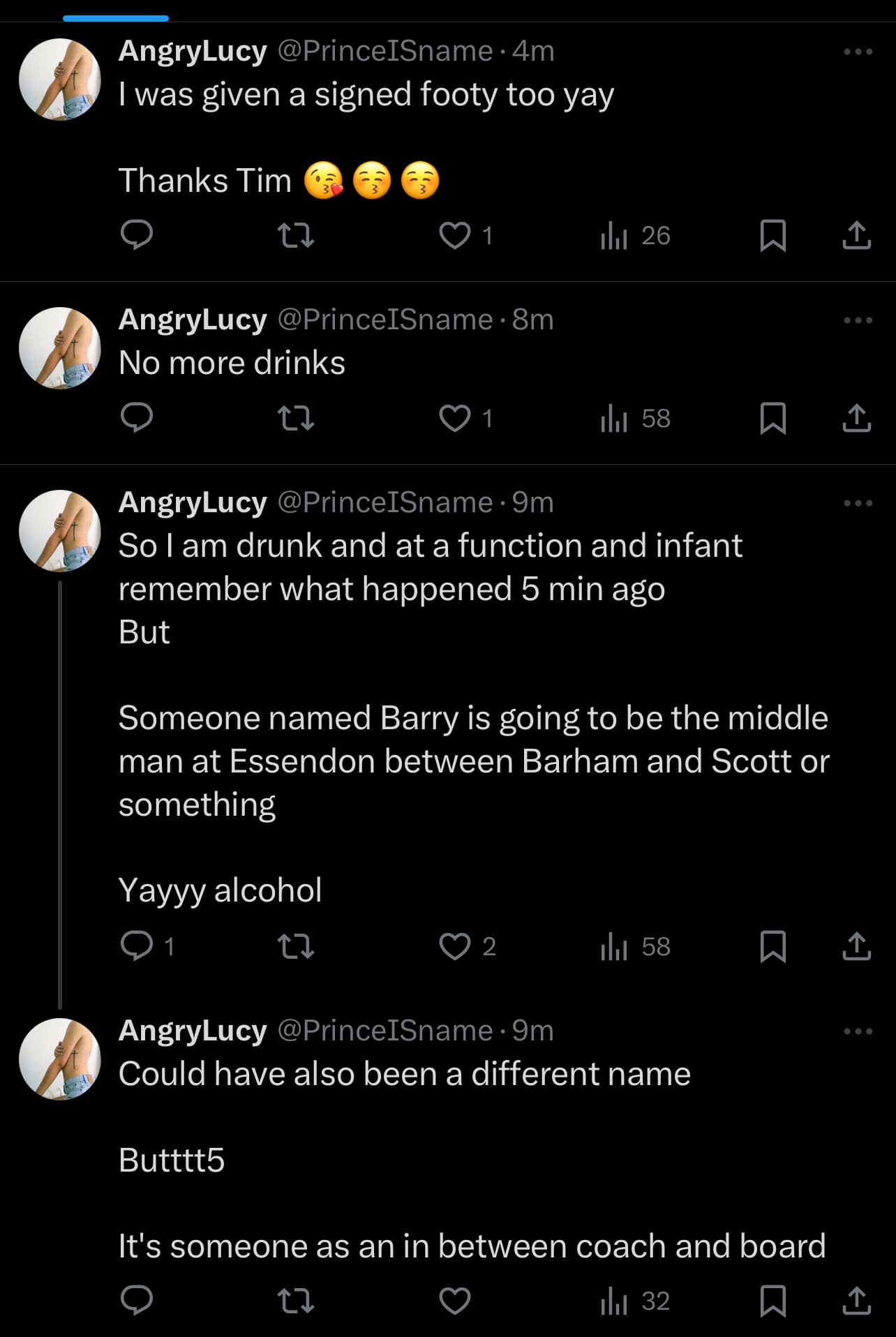Reply to the "signed footy" tweet
Screen dimensions: 896x1337
(137, 235)
